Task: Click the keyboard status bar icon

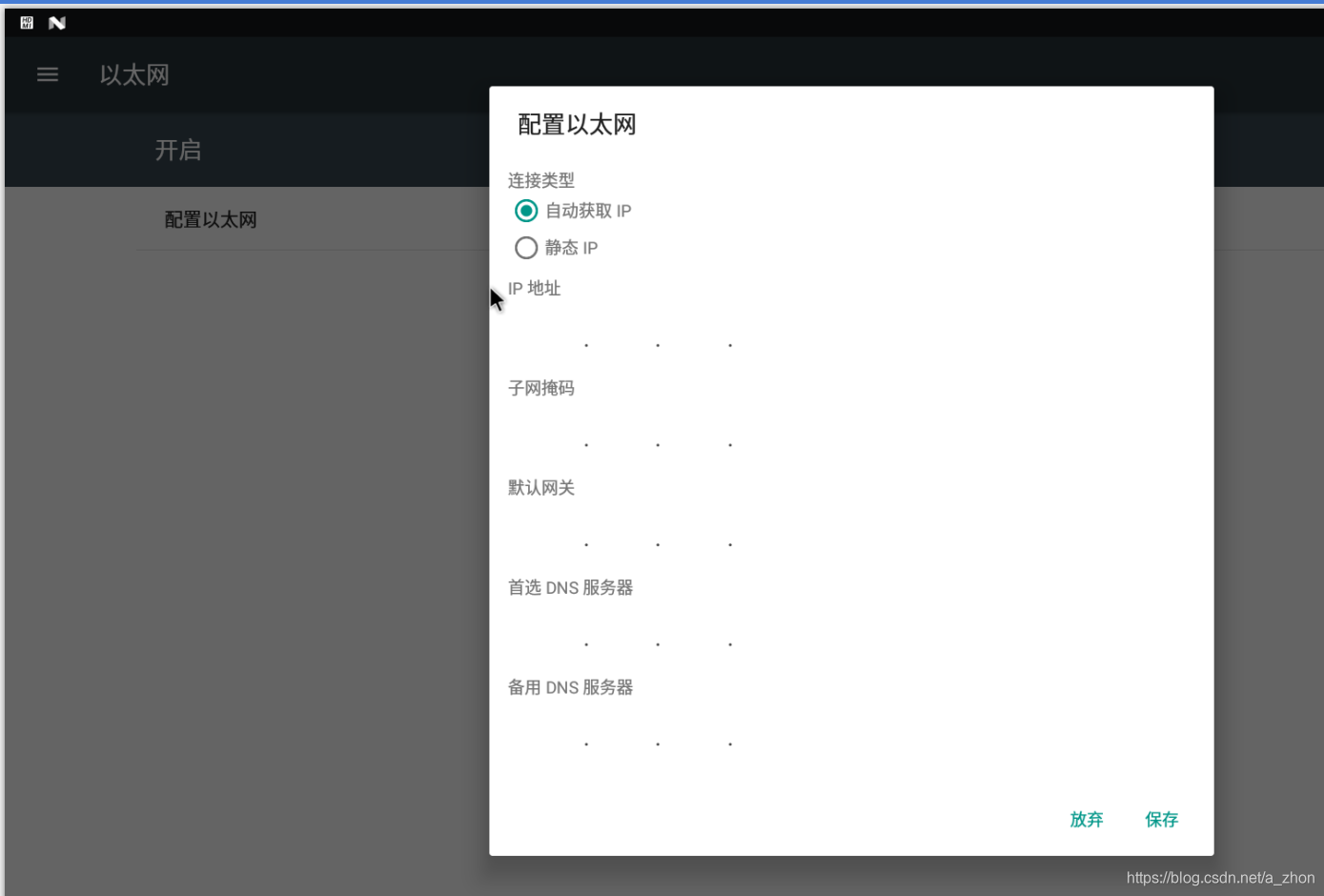Action: coord(27,23)
